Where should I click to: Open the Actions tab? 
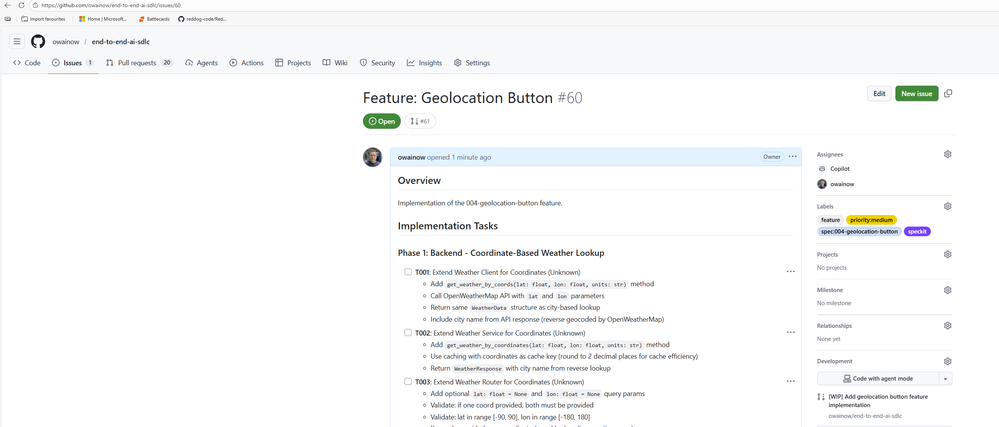point(246,62)
